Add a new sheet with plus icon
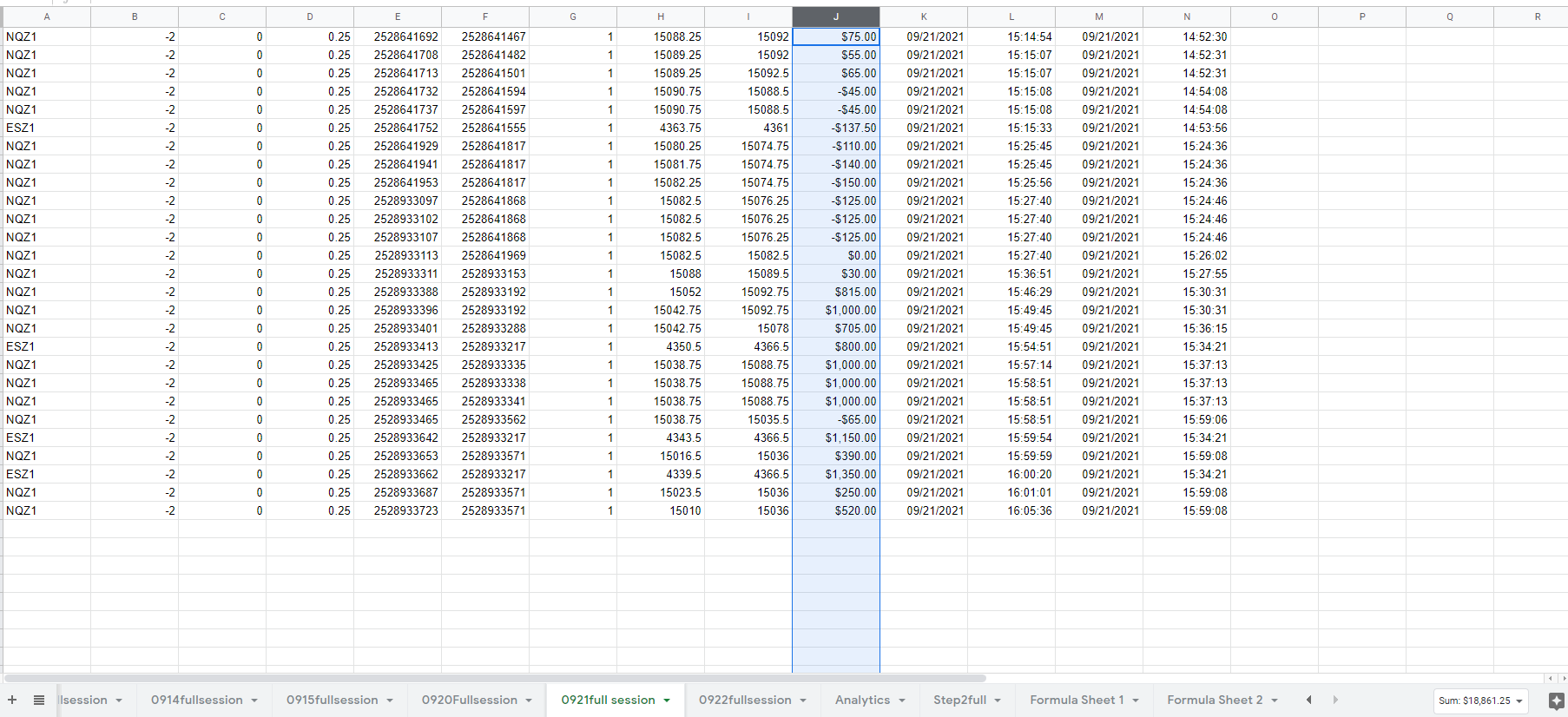Viewport: 1568px width, 717px height. (12, 700)
